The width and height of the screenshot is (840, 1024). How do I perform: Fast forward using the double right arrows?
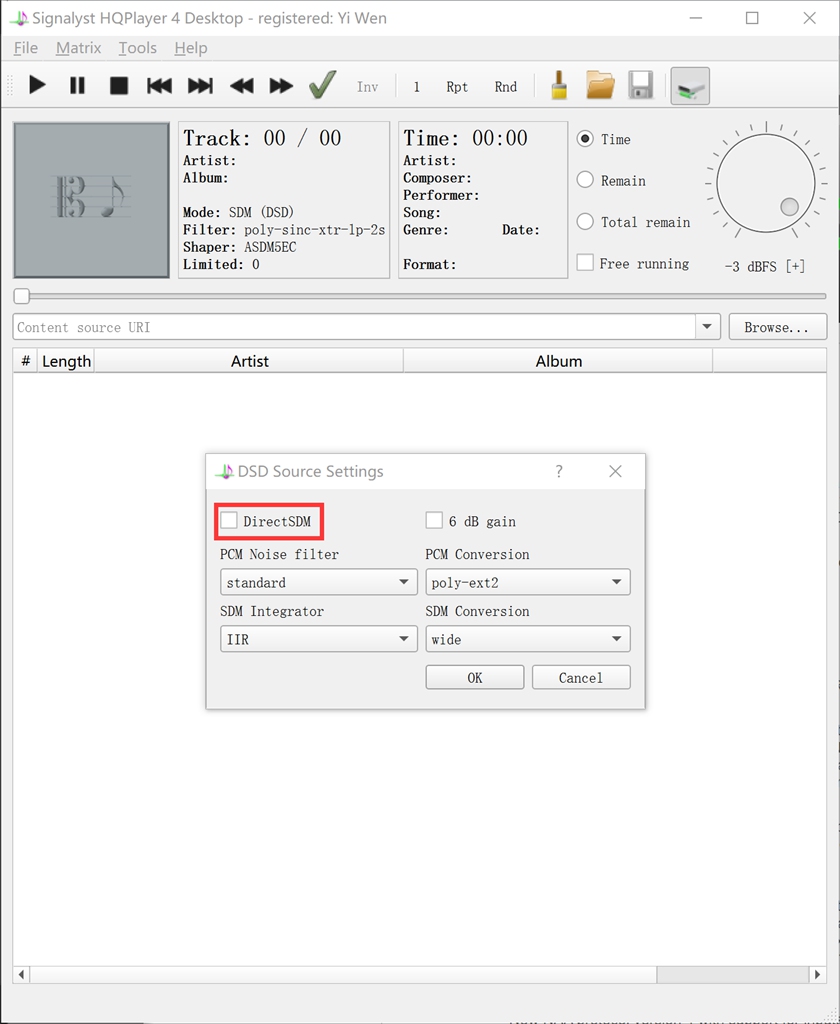click(282, 86)
